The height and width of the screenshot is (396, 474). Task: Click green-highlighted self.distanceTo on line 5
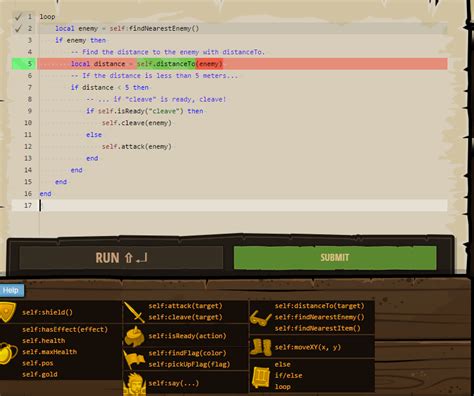pyautogui.click(x=166, y=64)
